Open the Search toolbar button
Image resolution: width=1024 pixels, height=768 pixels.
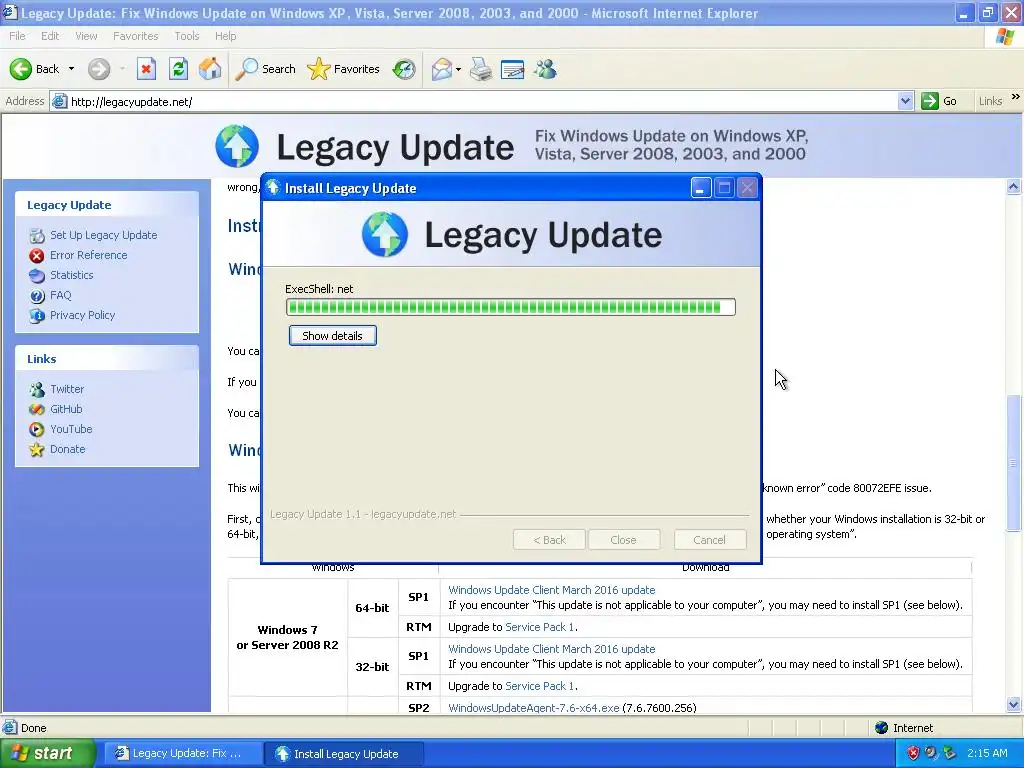tap(265, 69)
